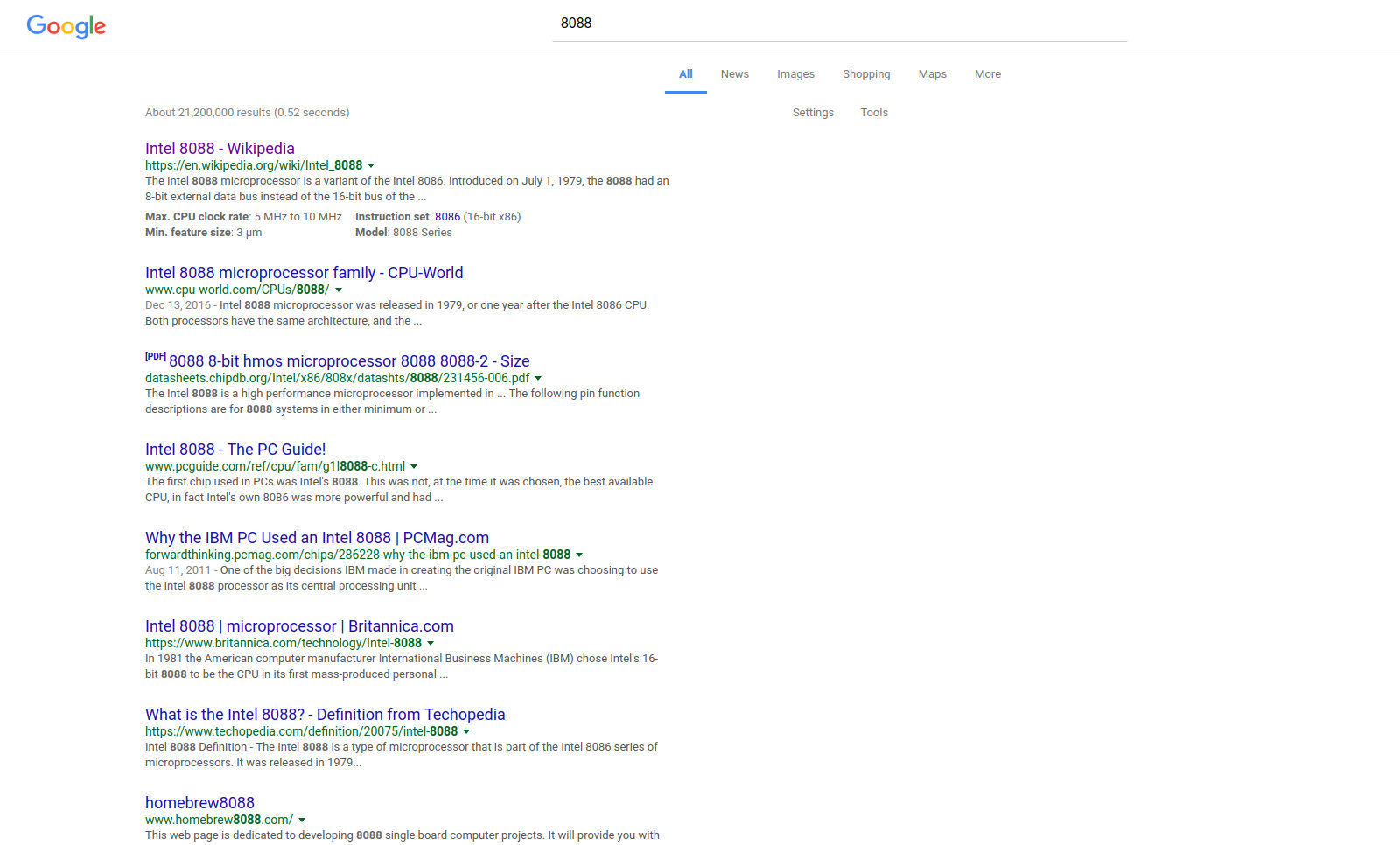
Task: Open Intel 8088 Britannica.com result
Action: click(x=299, y=626)
